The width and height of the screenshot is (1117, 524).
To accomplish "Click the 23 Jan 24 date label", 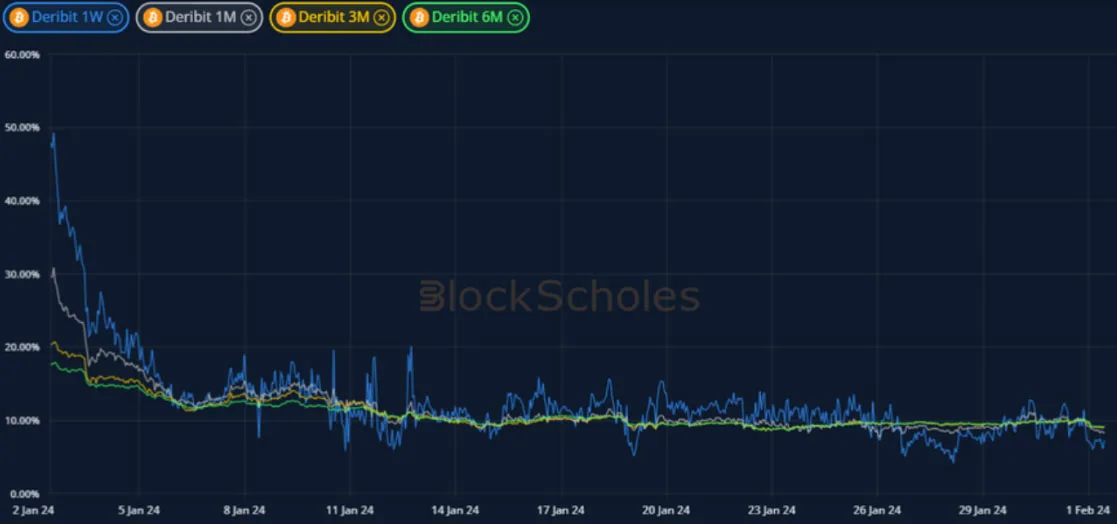I will coord(771,510).
